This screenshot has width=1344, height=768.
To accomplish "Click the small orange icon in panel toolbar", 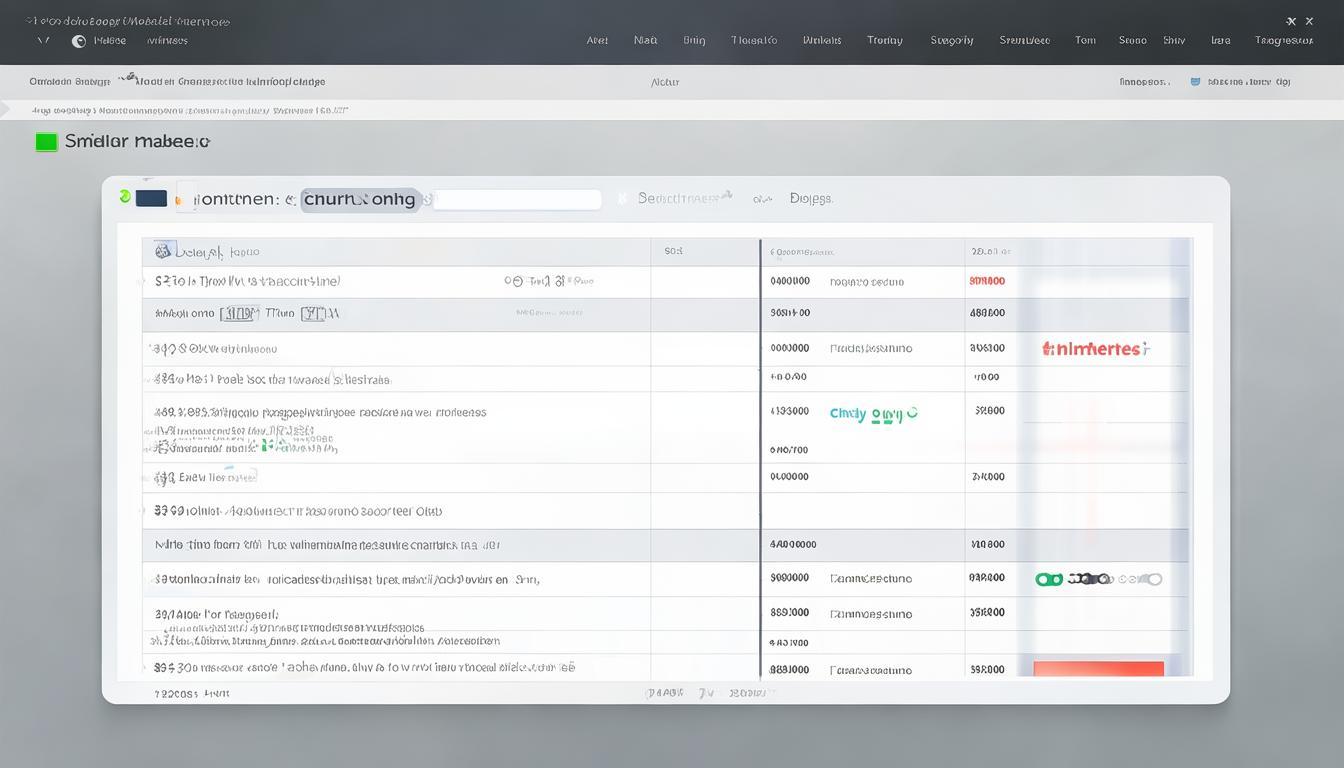I will tap(179, 200).
